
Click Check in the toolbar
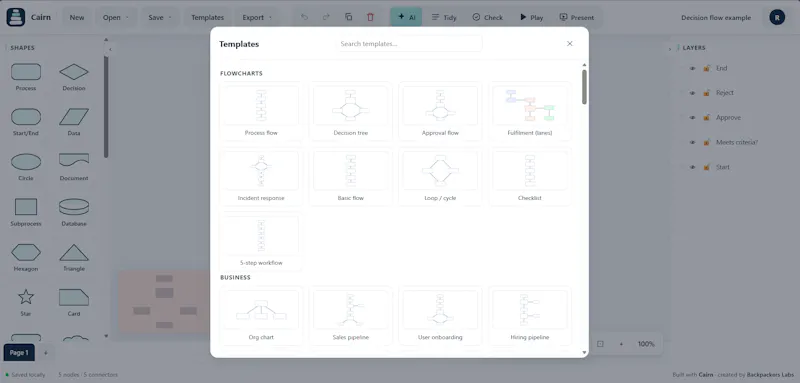pyautogui.click(x=487, y=17)
